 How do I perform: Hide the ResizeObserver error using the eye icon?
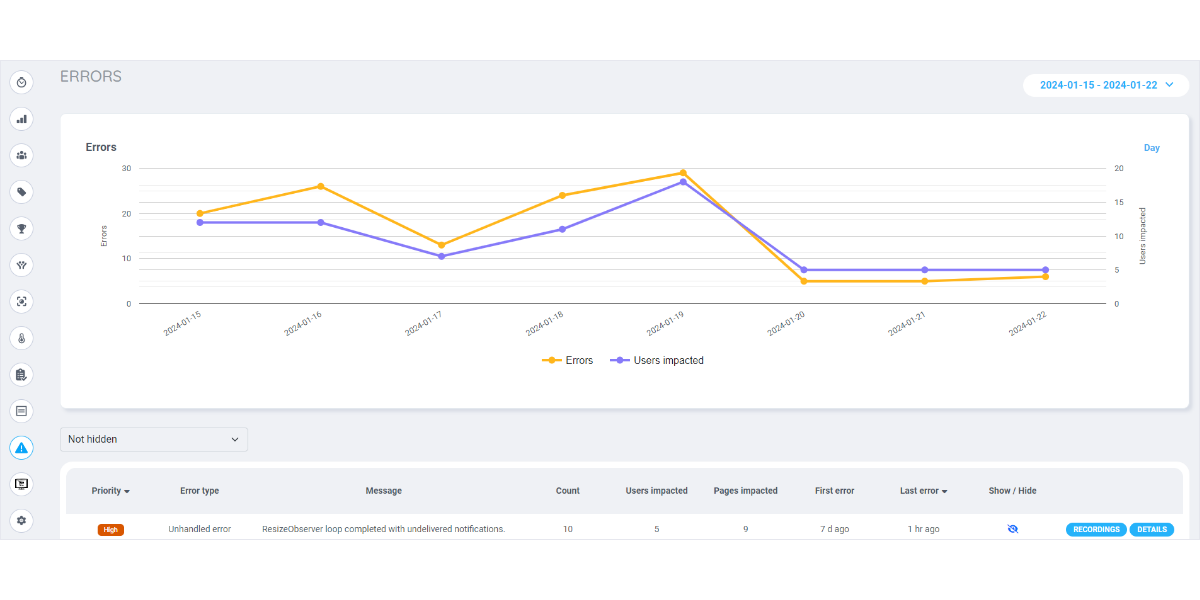[x=1012, y=529]
